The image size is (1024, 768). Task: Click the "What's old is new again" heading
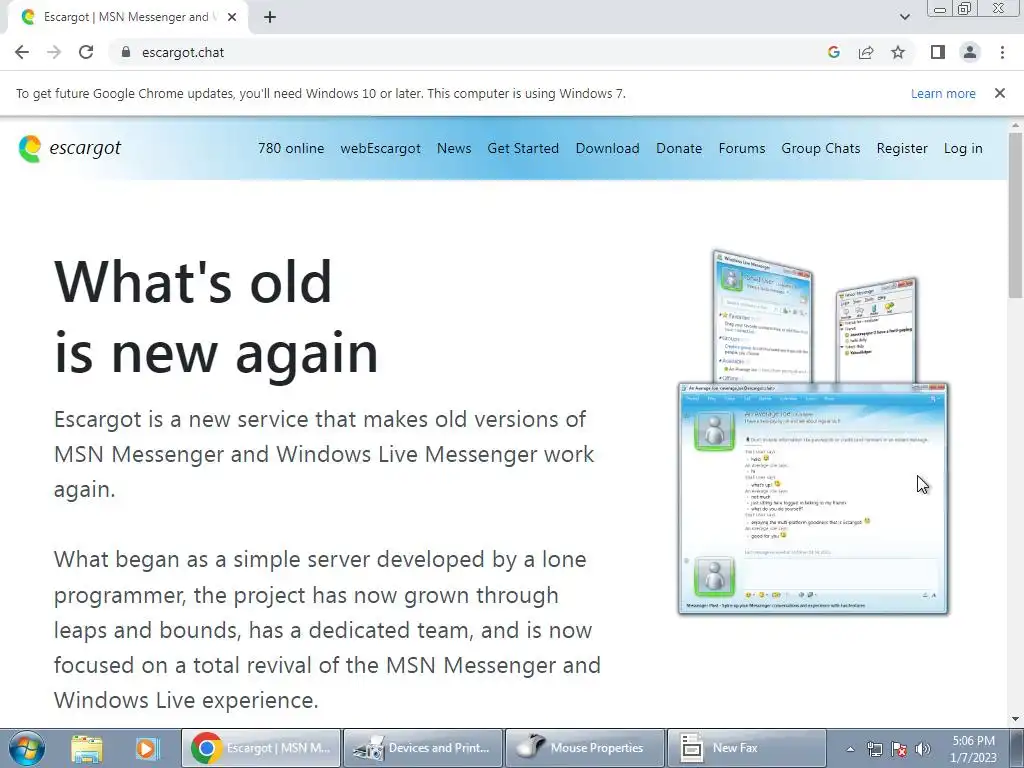click(216, 317)
